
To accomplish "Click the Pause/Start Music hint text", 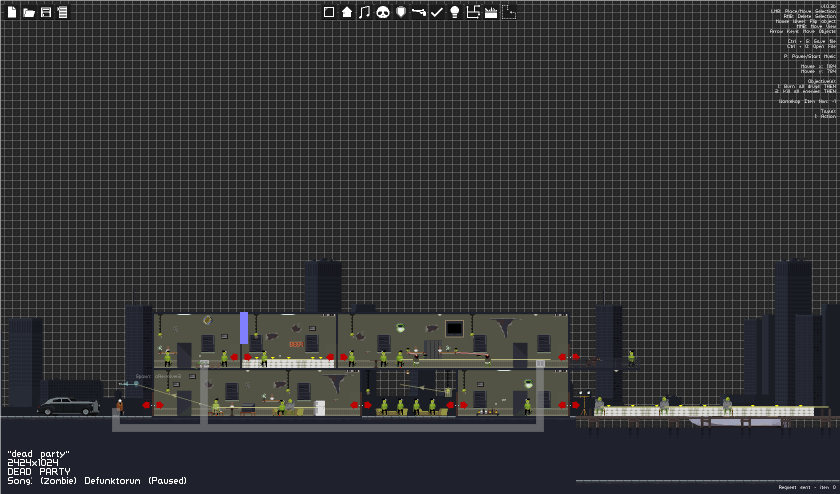I will coord(809,56).
